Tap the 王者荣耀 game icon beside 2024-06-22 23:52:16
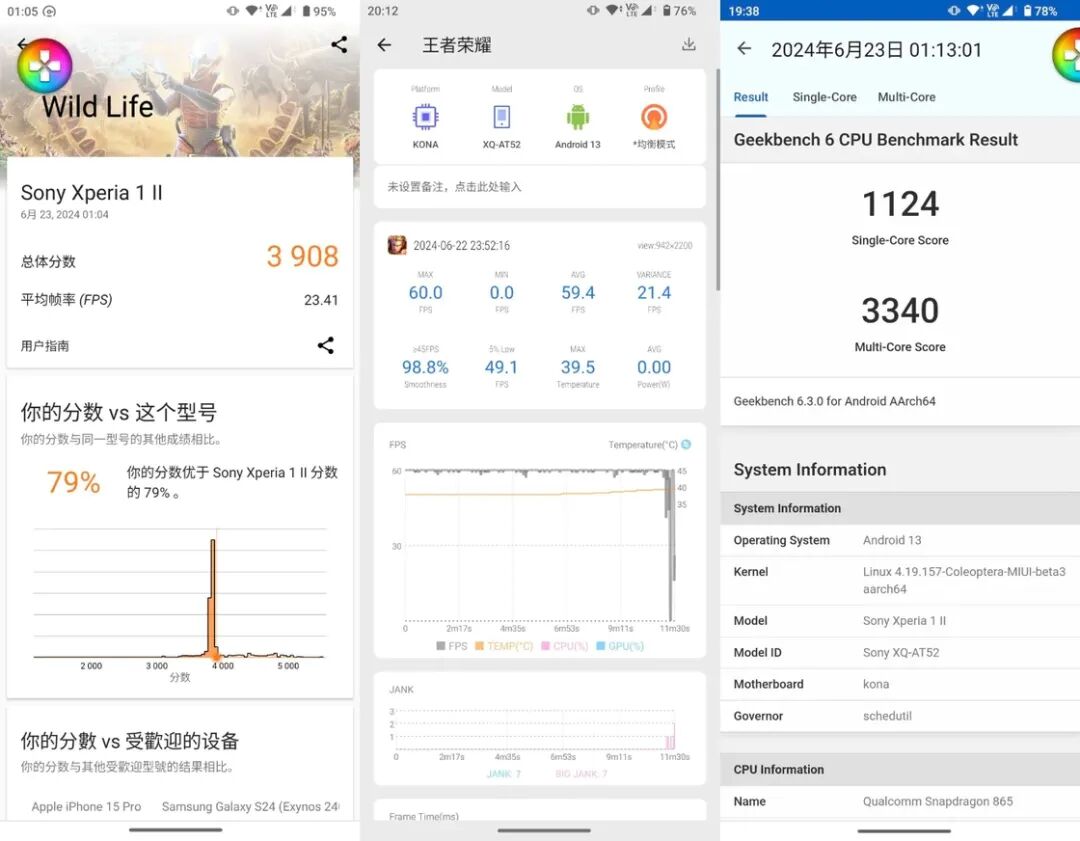This screenshot has height=841, width=1080. pyautogui.click(x=397, y=245)
